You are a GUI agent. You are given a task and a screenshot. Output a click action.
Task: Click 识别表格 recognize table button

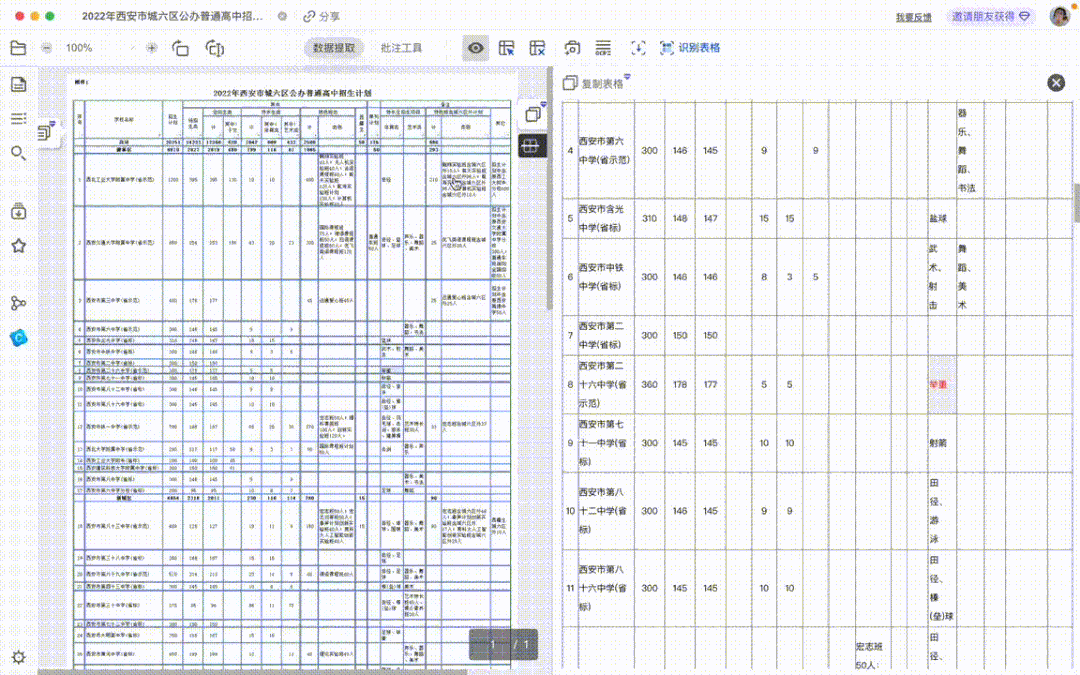[x=690, y=48]
